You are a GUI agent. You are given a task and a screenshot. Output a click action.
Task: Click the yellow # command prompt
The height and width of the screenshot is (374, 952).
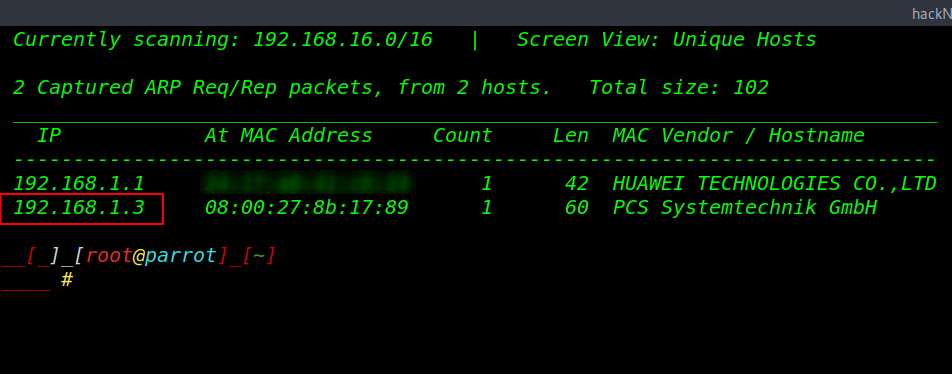67,280
